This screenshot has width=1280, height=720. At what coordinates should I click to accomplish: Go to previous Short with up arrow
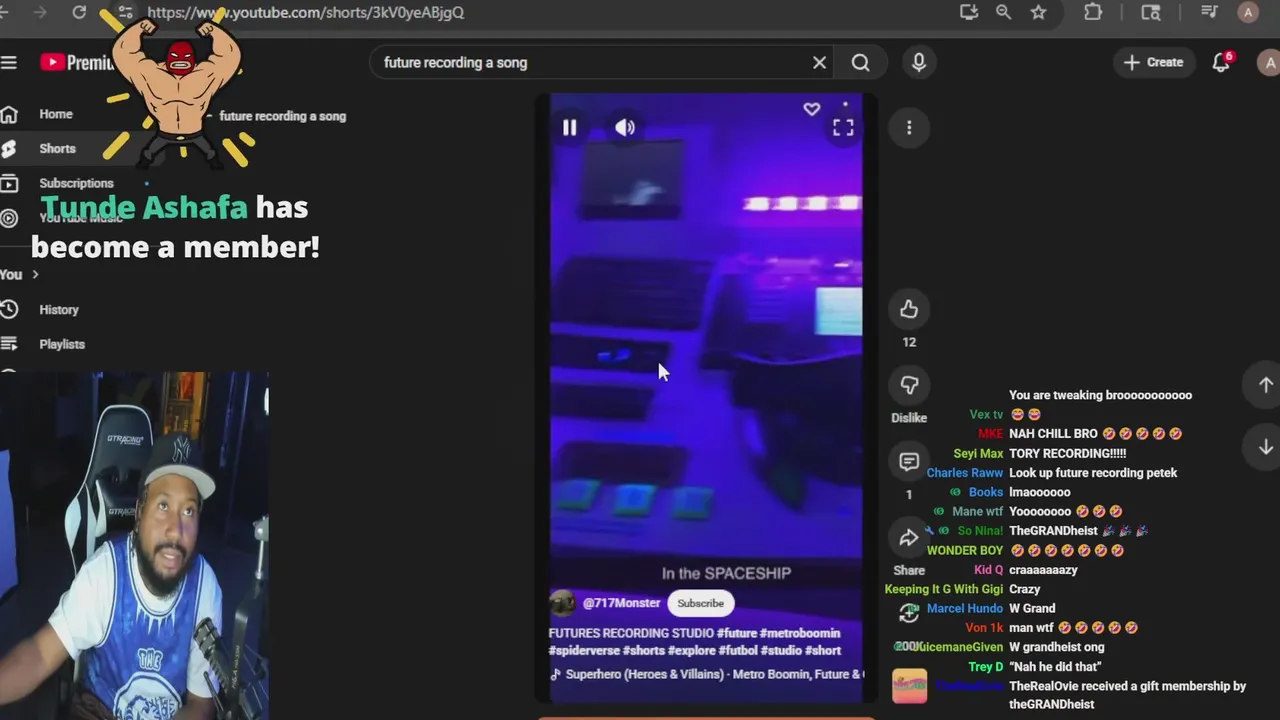point(1265,385)
